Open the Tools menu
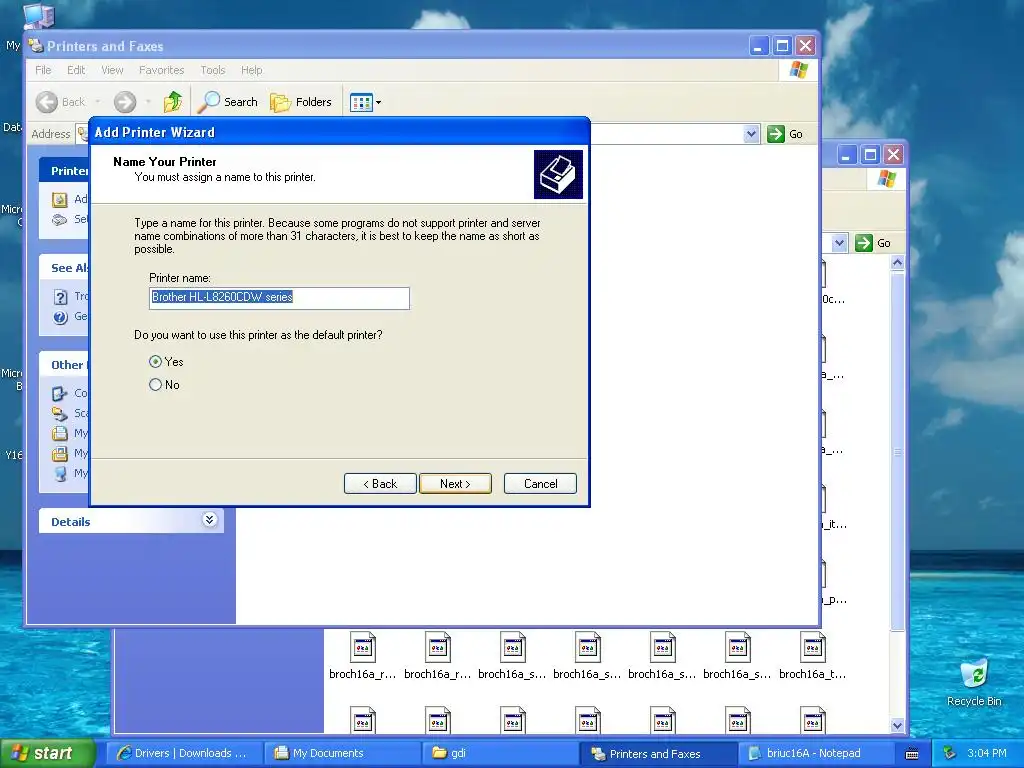This screenshot has height=768, width=1024. [212, 70]
